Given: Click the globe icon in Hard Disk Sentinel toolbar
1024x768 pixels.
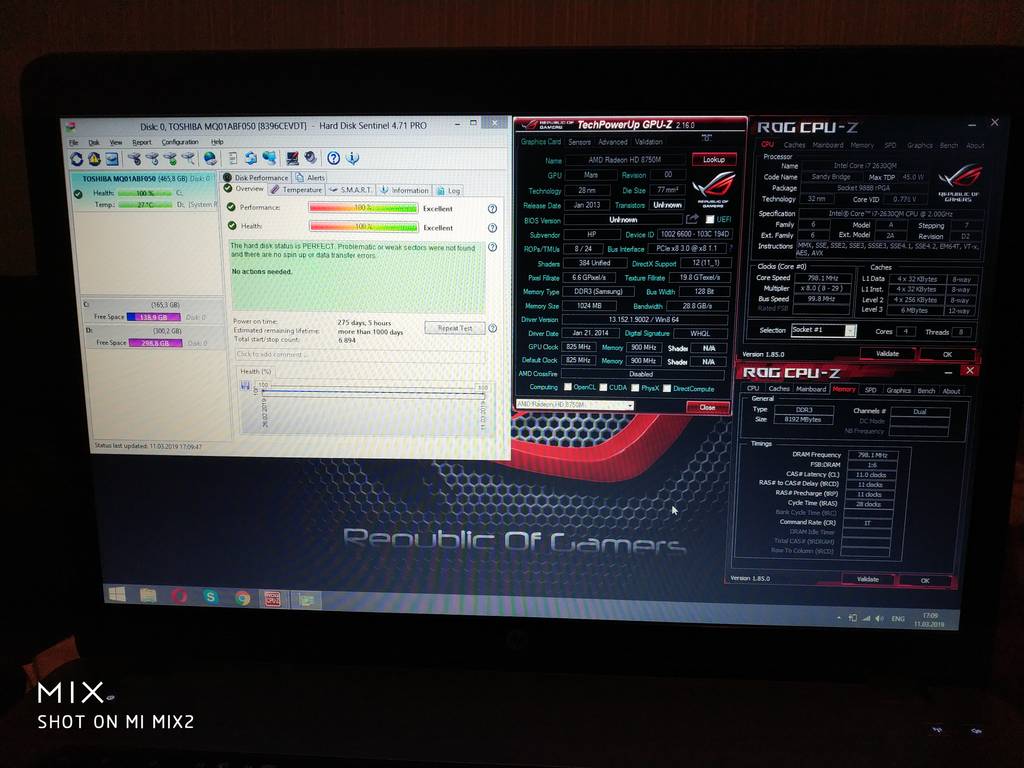Looking at the screenshot, I should 210,158.
